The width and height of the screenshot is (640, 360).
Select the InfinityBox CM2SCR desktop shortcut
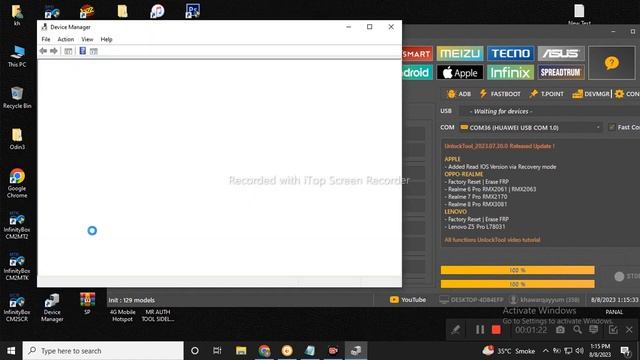click(x=17, y=308)
